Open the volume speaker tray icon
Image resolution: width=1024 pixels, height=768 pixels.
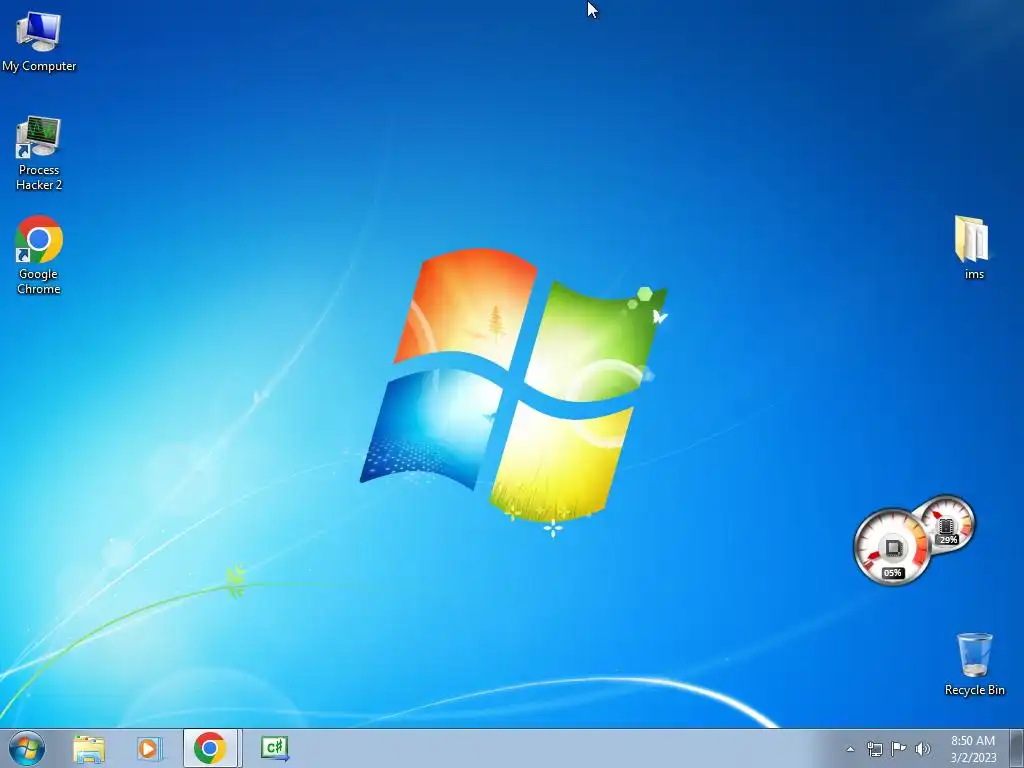tap(922, 749)
